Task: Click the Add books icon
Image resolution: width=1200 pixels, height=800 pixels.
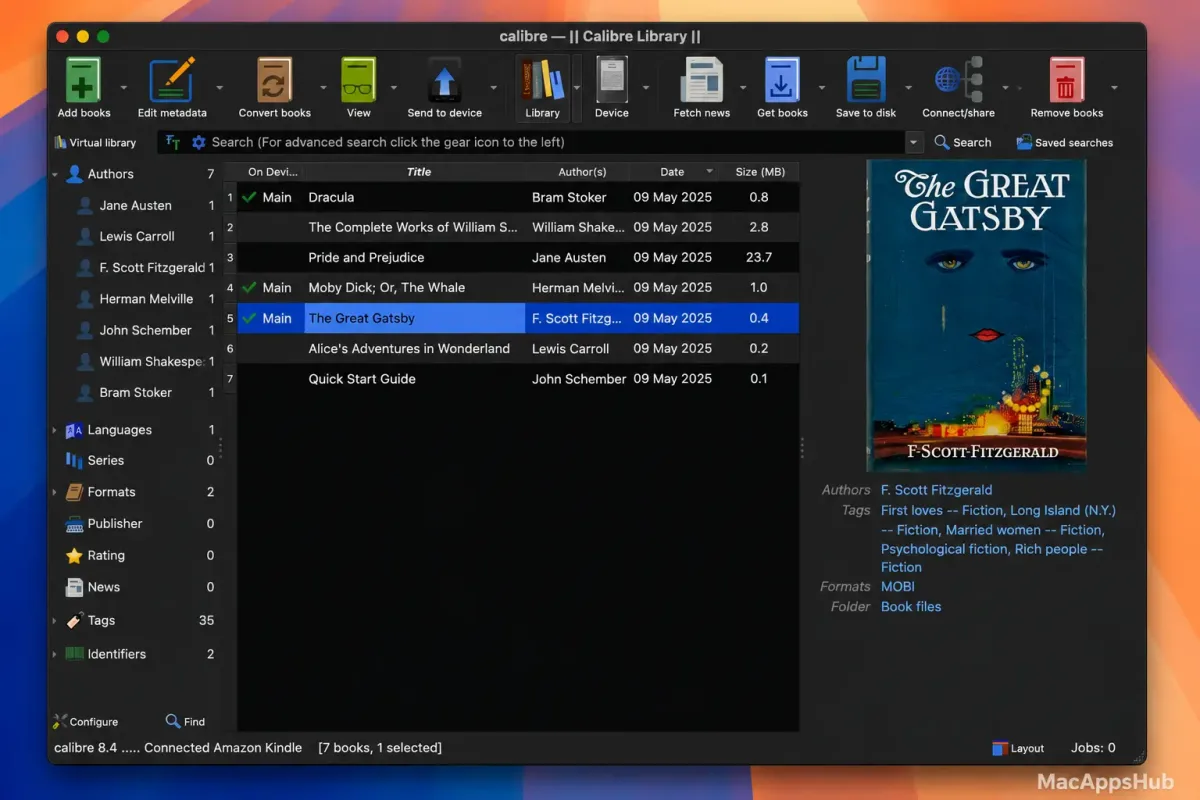Action: (x=84, y=80)
